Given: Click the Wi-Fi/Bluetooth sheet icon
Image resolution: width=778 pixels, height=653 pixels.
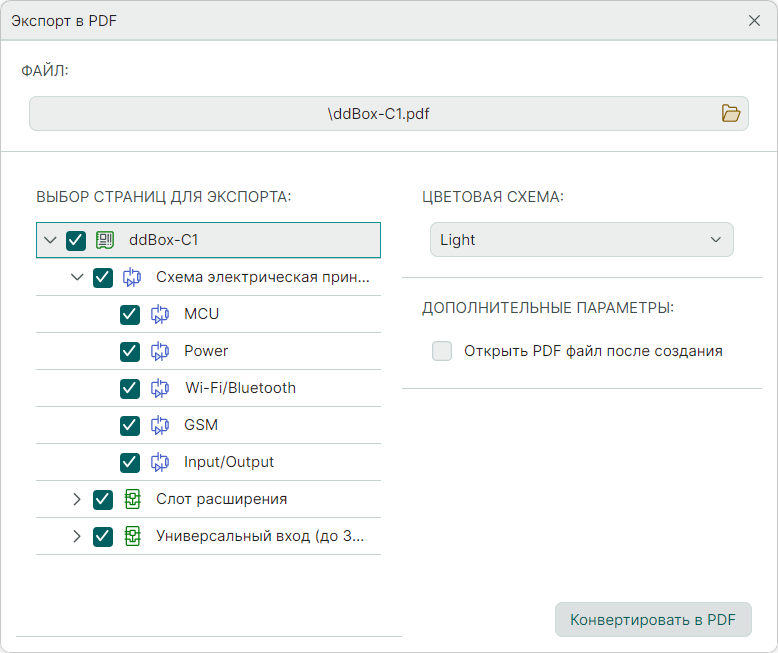Looking at the screenshot, I should coord(160,388).
